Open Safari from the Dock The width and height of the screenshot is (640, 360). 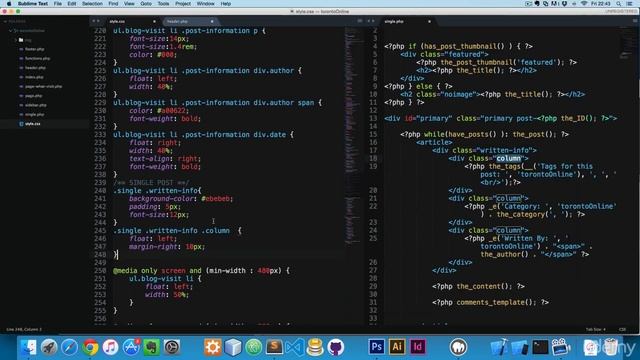pyautogui.click(x=69, y=347)
